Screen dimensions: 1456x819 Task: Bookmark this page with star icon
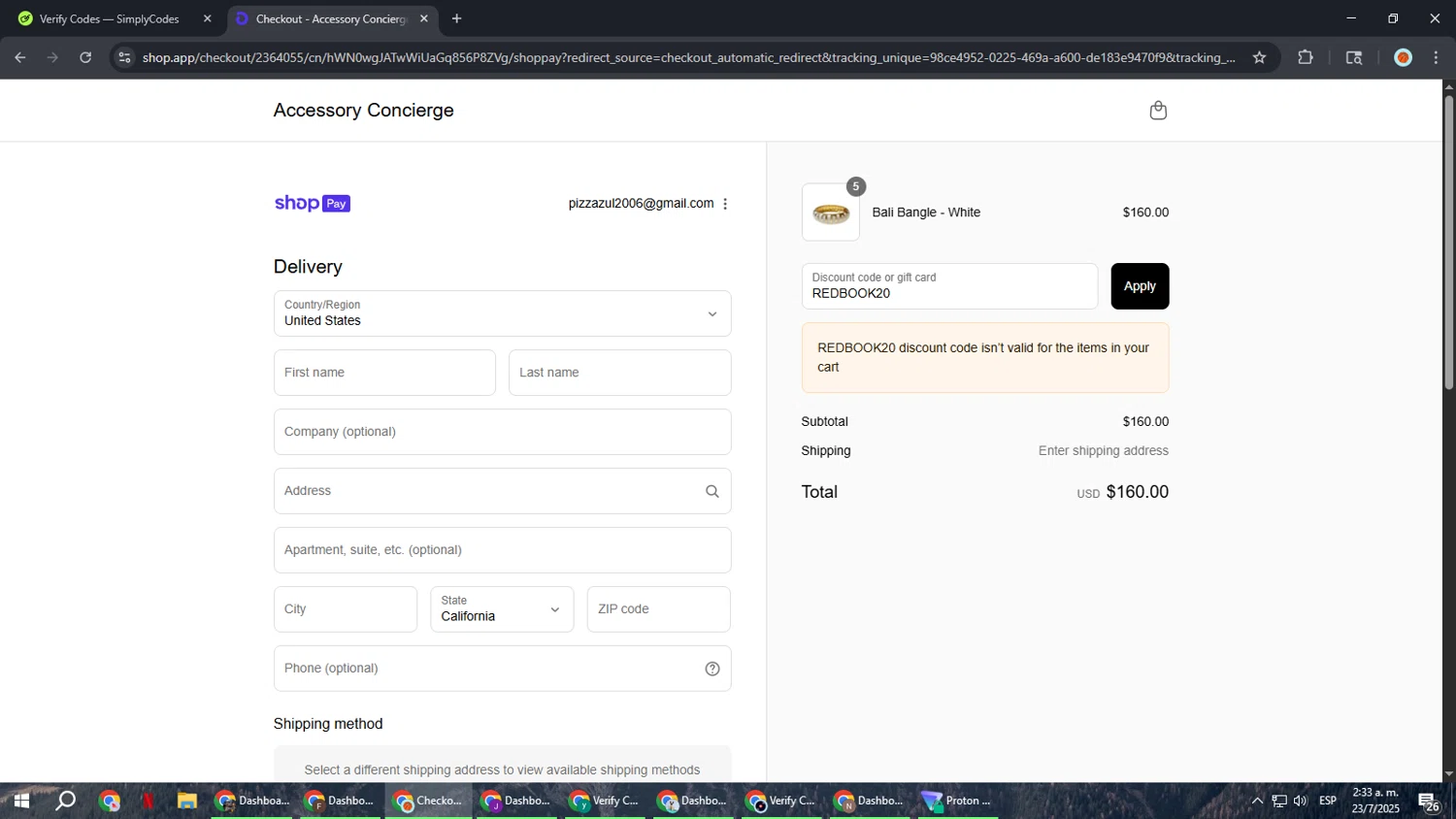point(1259,58)
